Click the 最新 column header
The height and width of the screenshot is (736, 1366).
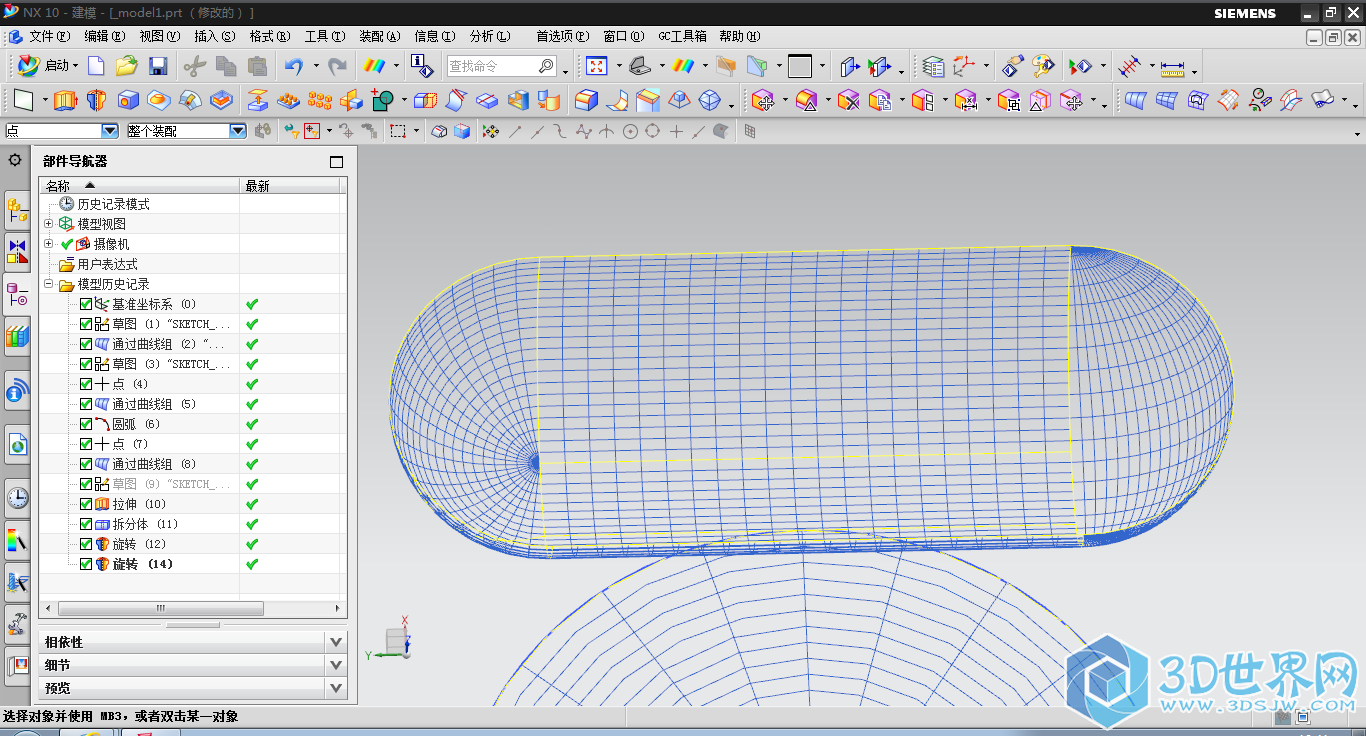point(290,186)
